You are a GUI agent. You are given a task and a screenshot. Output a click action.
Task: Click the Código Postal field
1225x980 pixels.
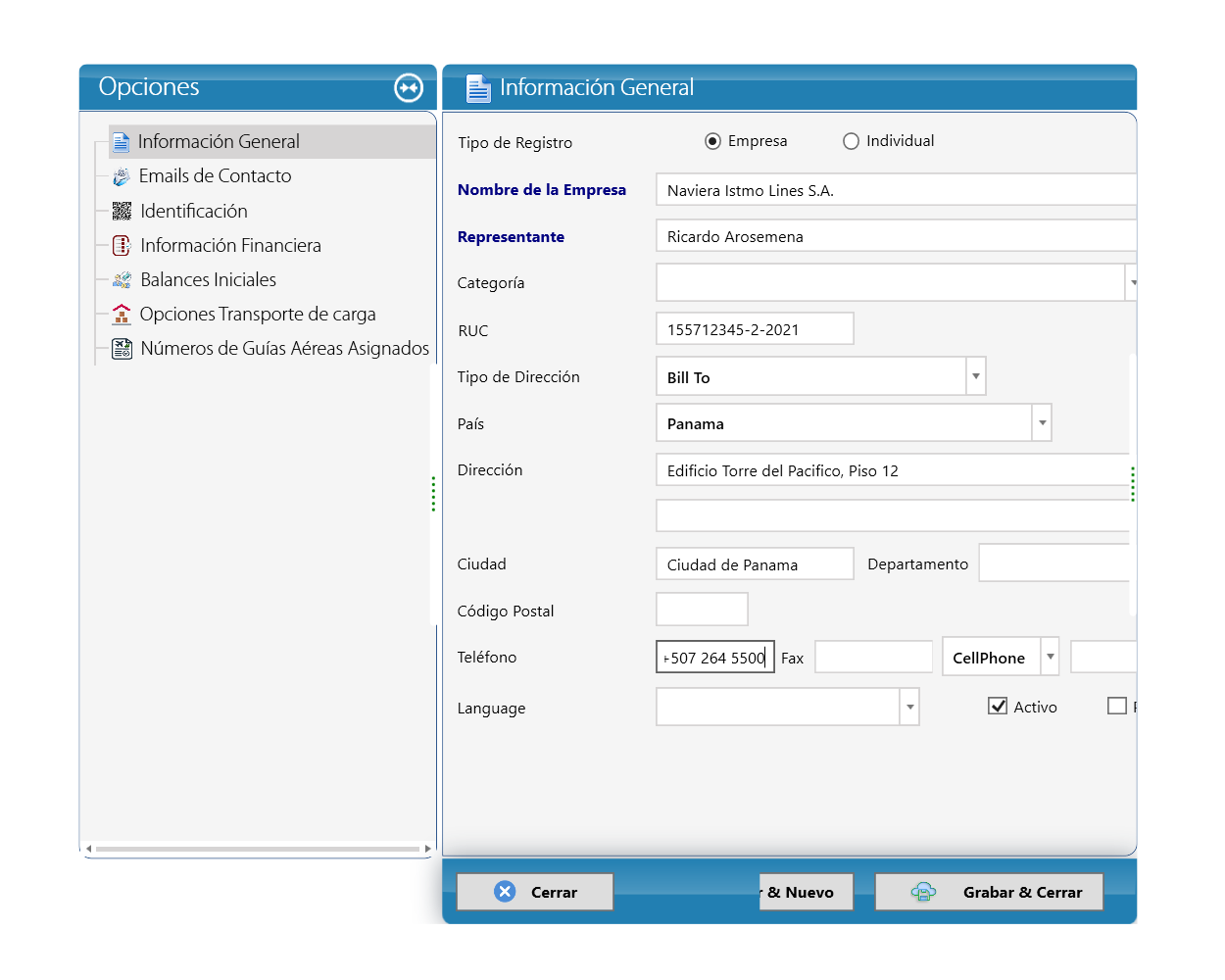(x=702, y=609)
